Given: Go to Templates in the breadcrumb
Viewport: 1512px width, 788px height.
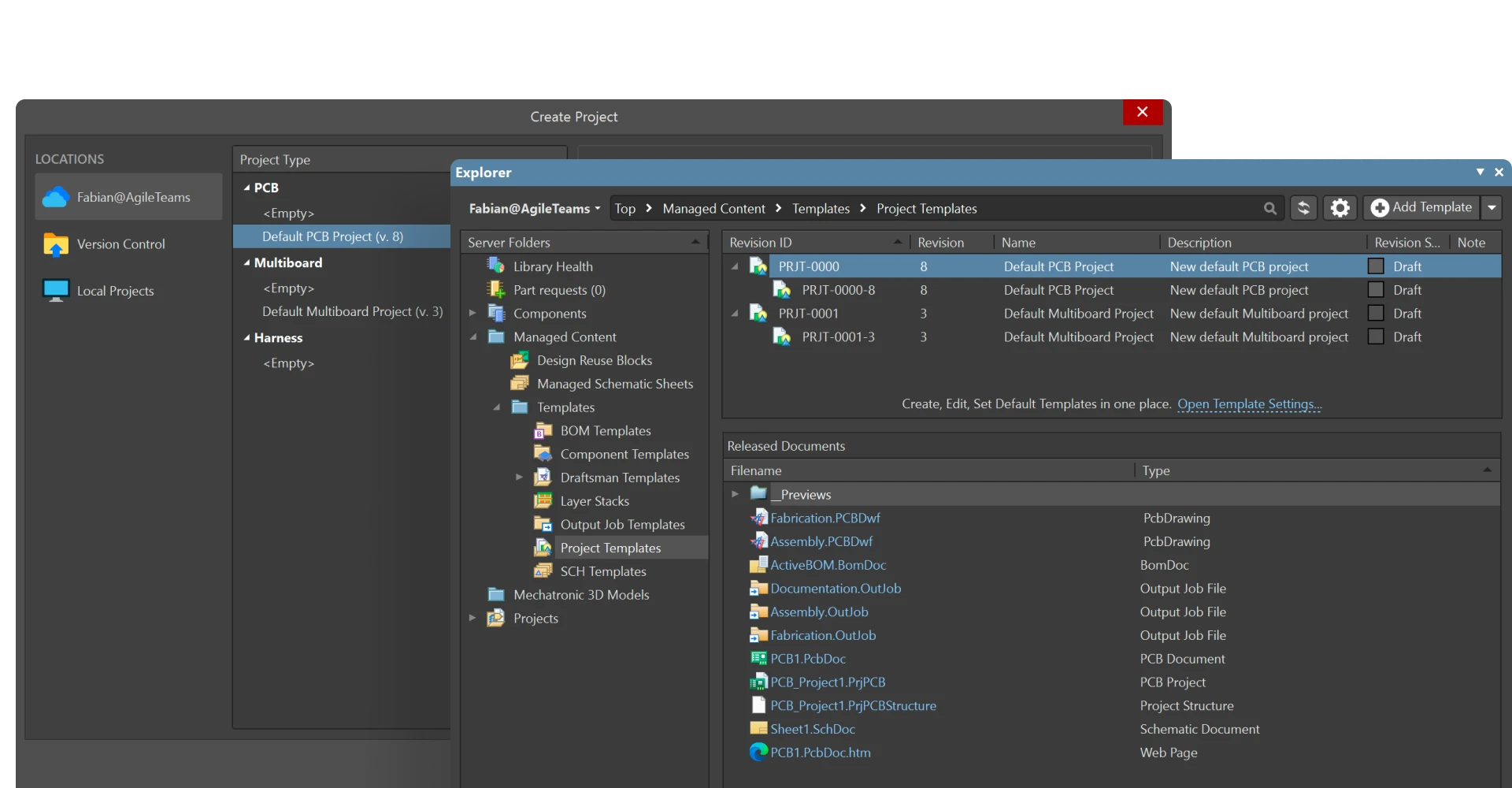Looking at the screenshot, I should [821, 209].
